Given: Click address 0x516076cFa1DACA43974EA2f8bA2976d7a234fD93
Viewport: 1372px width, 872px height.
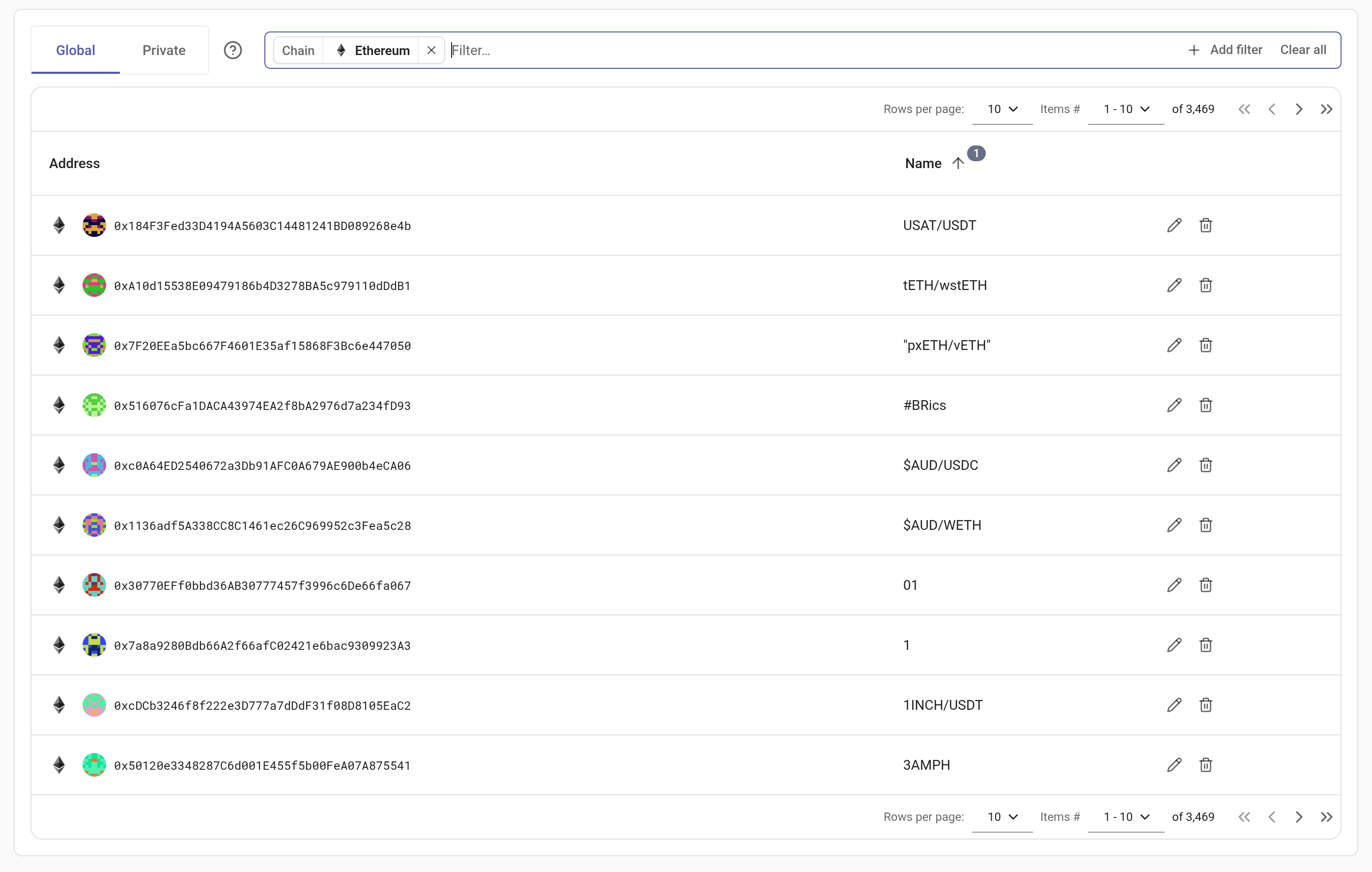Looking at the screenshot, I should pos(262,406).
